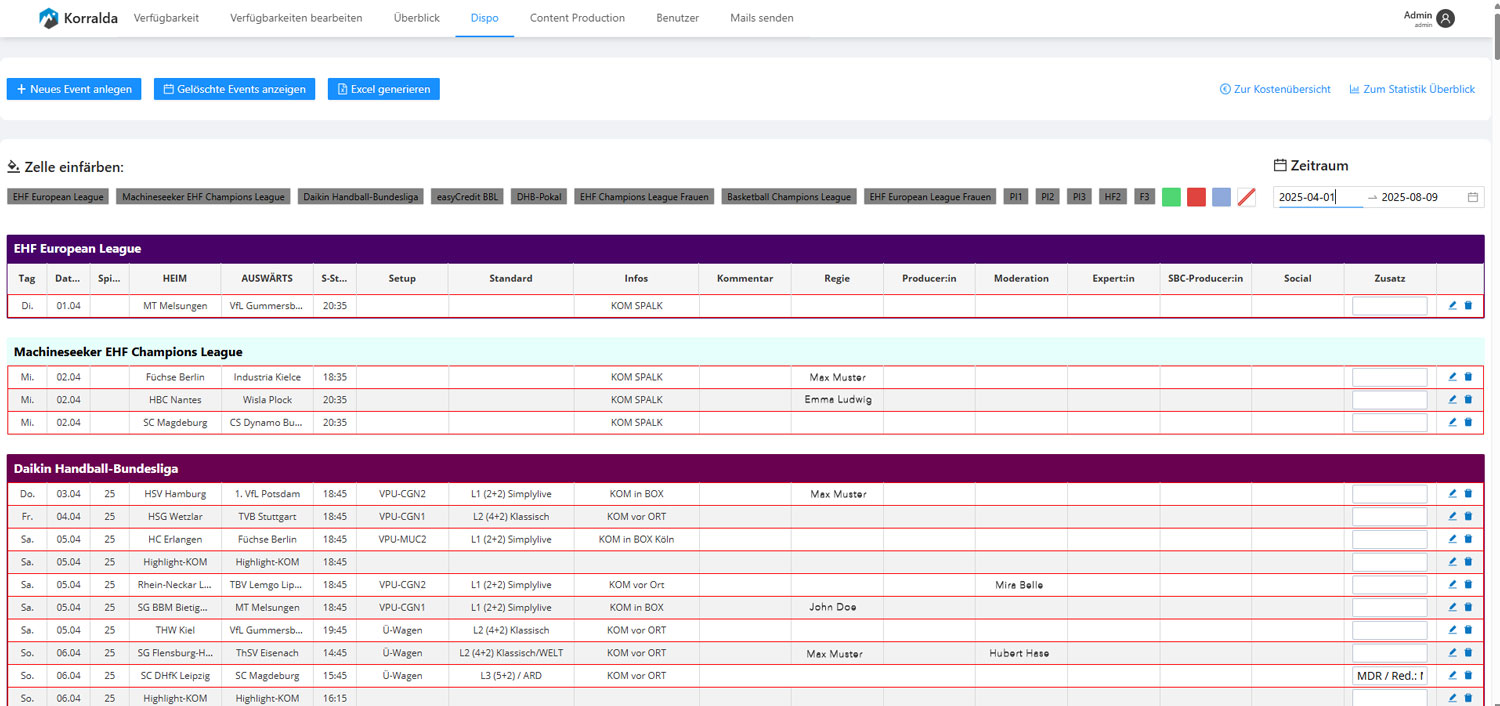The width and height of the screenshot is (1500, 706).
Task: Edit the Füchse Berlin vs Industria Kielce event
Action: click(x=1453, y=377)
